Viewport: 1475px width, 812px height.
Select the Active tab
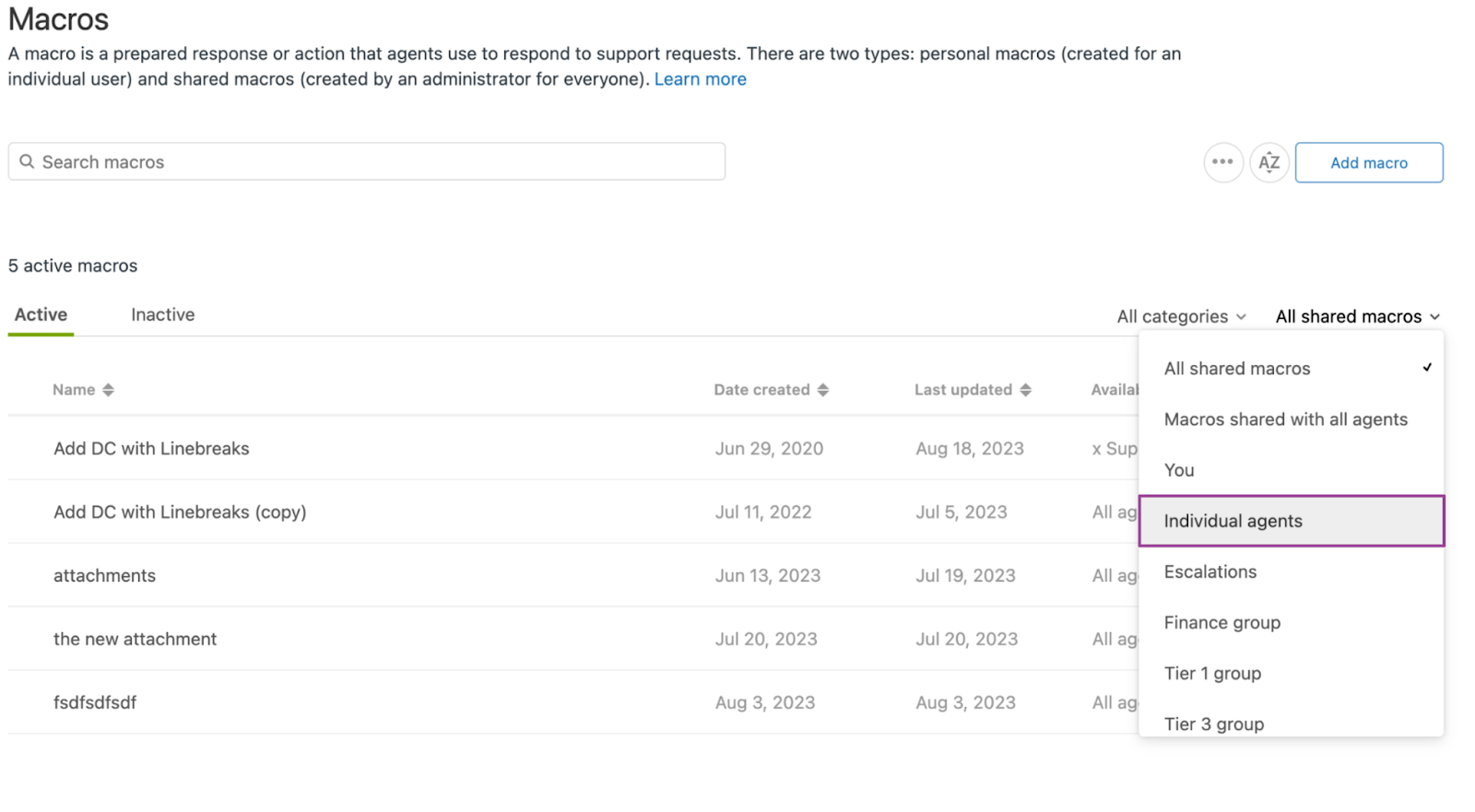tap(41, 315)
